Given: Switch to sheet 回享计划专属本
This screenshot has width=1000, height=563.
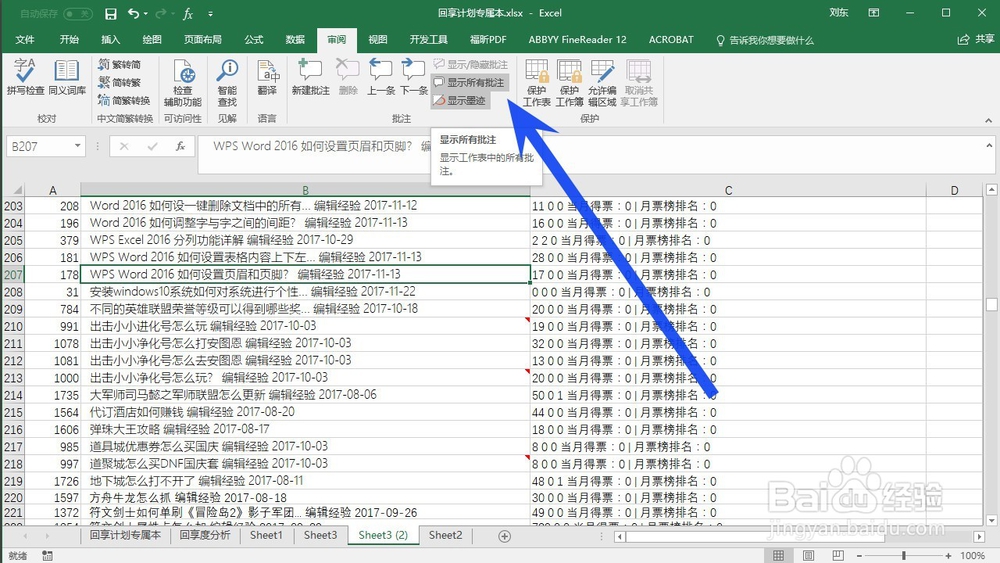Looking at the screenshot, I should (125, 535).
